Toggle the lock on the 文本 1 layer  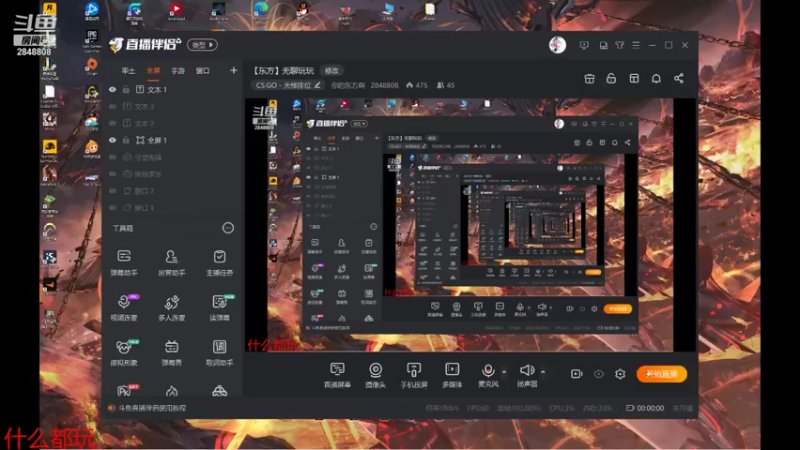tap(126, 90)
